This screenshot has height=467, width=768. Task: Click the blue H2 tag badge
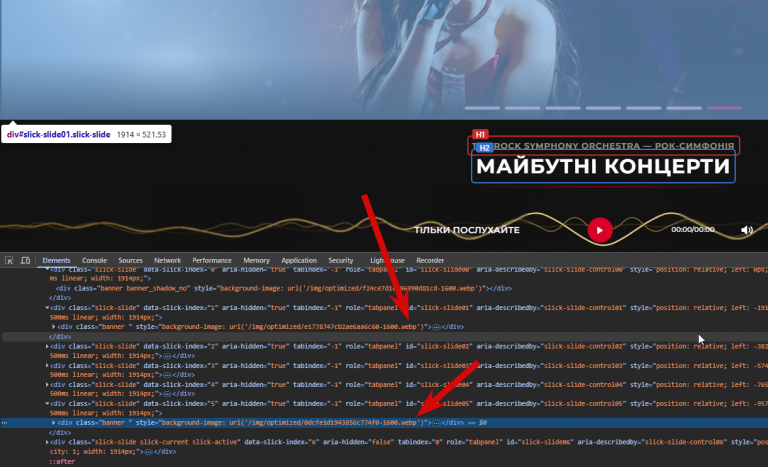click(484, 147)
